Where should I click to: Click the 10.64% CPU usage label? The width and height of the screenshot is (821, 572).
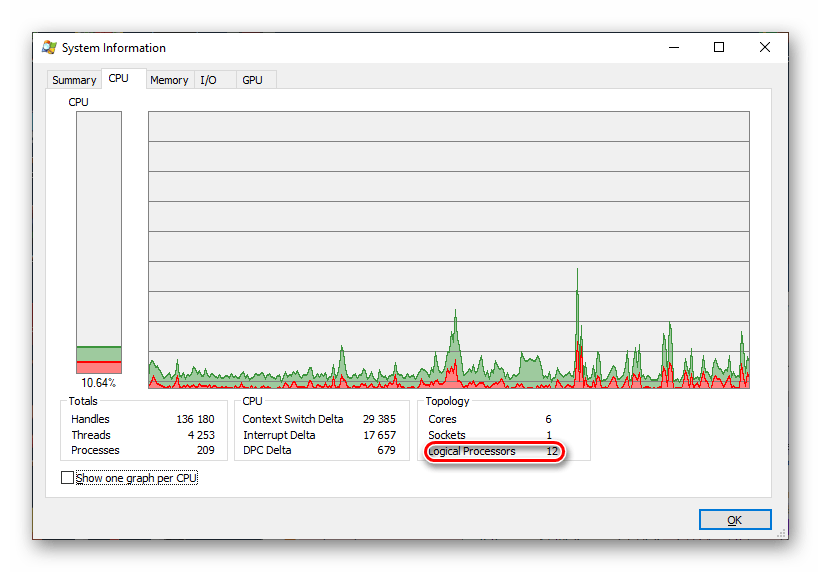click(98, 383)
